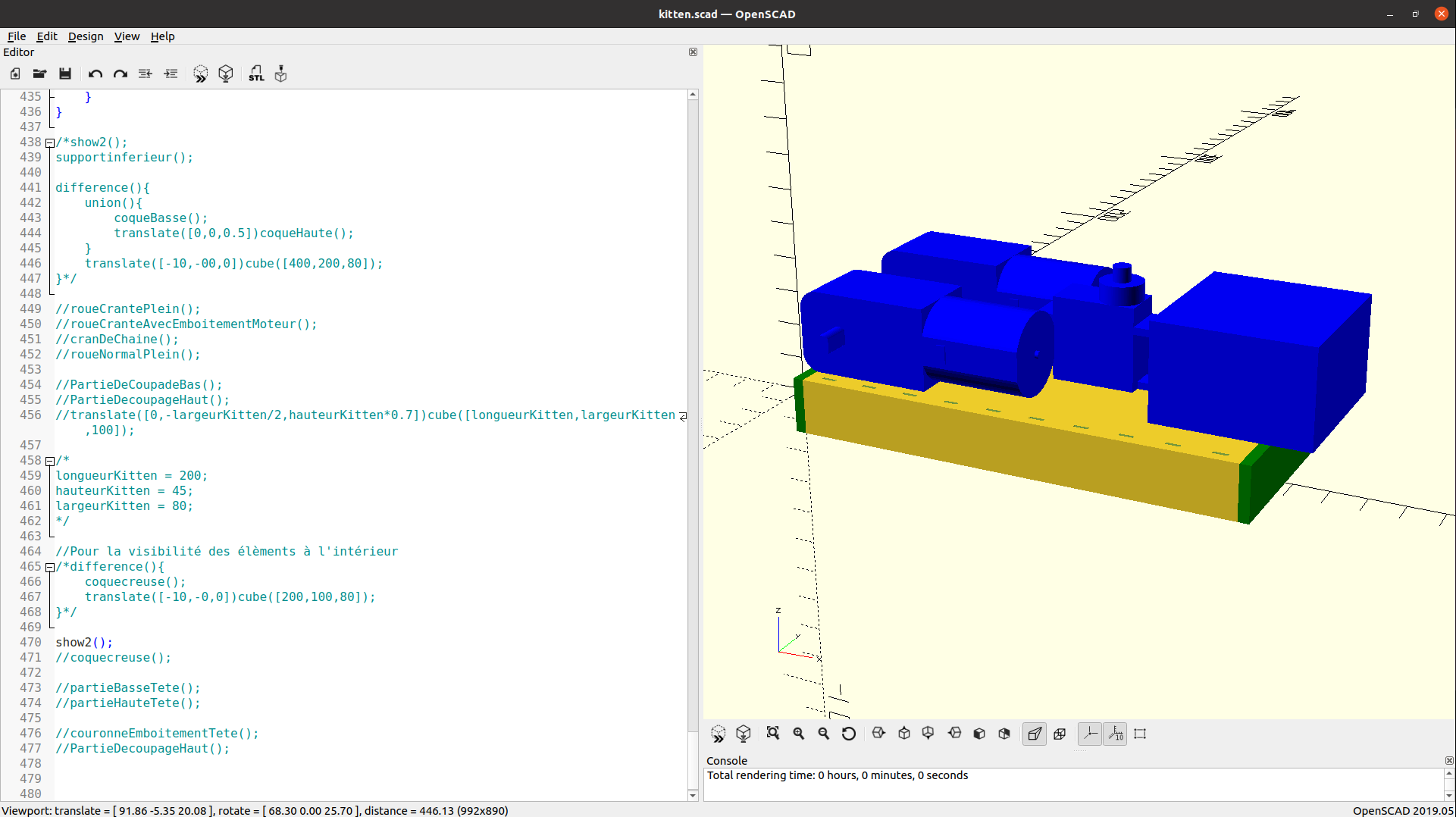Click the //roueCrantePlein(); comment line
Viewport: 1456px width, 817px height.
point(128,309)
